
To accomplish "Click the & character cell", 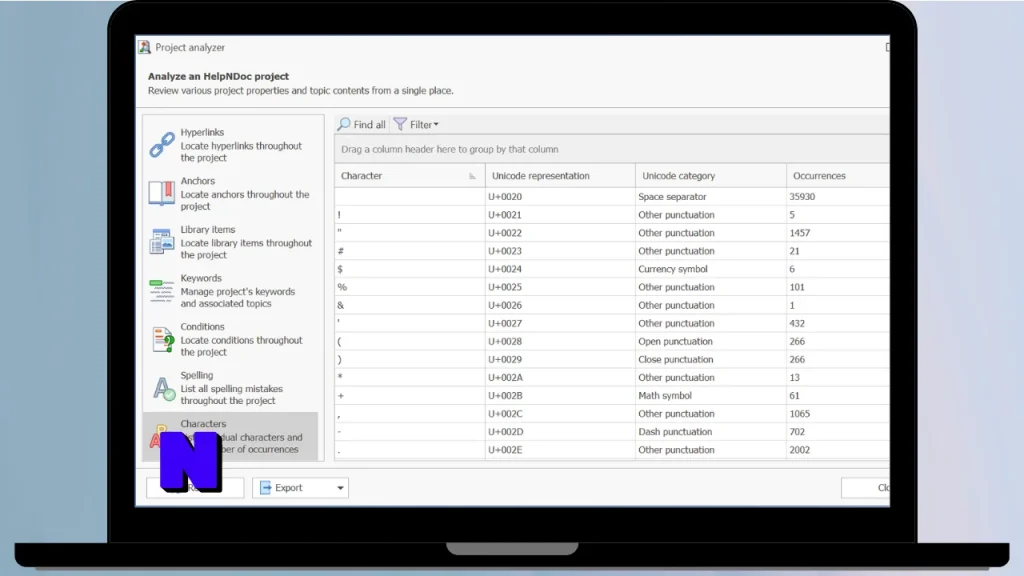I will pyautogui.click(x=409, y=305).
